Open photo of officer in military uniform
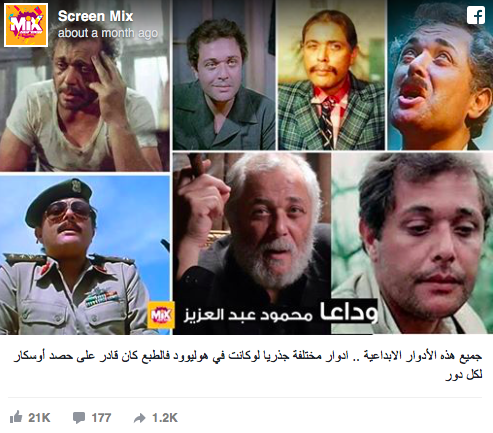 pyautogui.click(x=85, y=255)
